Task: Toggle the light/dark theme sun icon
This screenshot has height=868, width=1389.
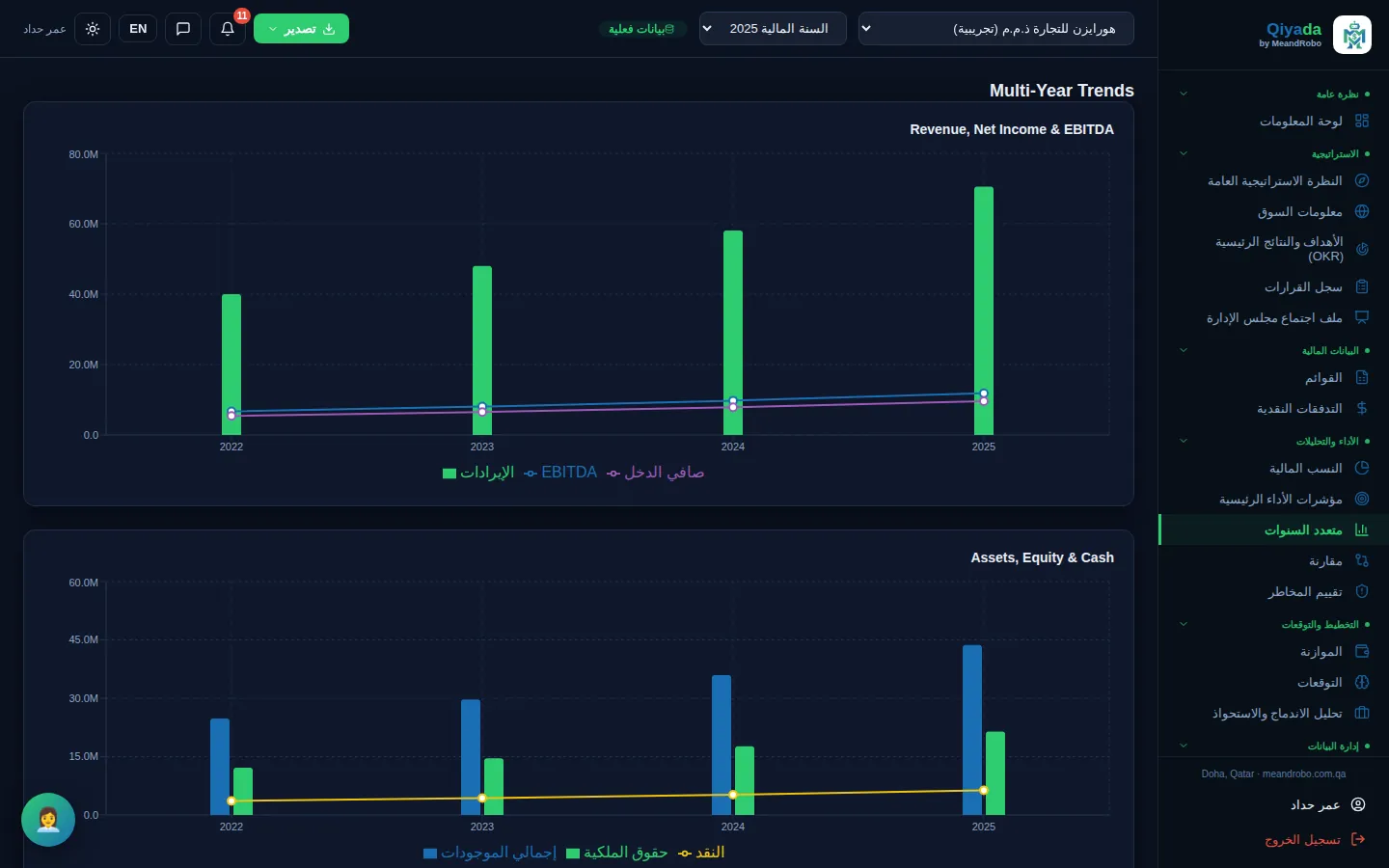Action: (x=93, y=29)
